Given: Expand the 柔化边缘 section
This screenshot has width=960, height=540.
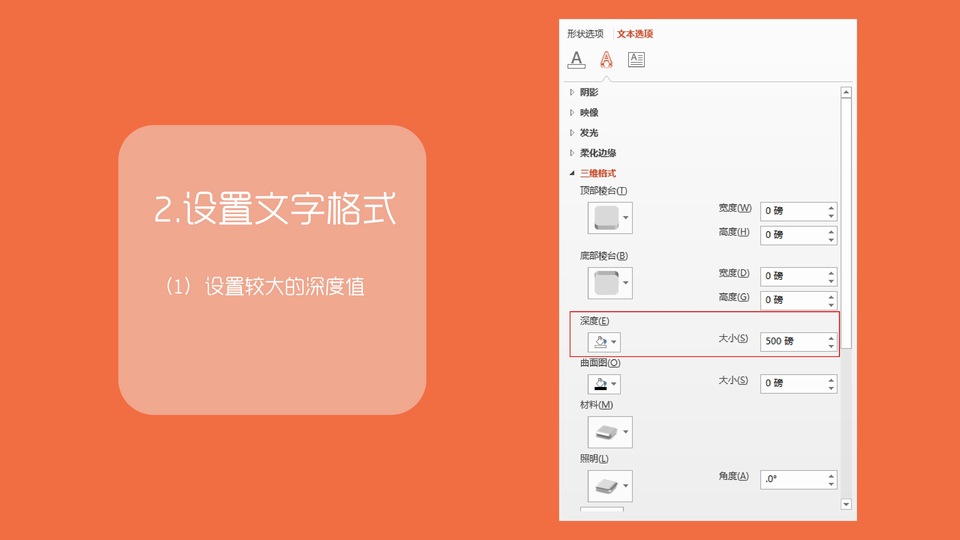Looking at the screenshot, I should coord(597,153).
